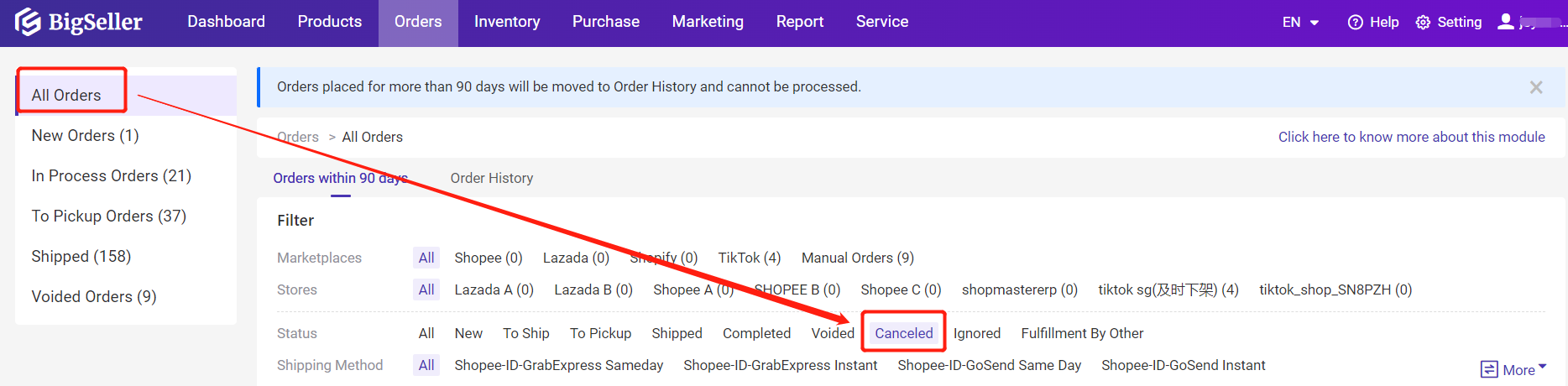Image resolution: width=1568 pixels, height=386 pixels.
Task: Filter store Lazada A (0)
Action: tap(494, 289)
